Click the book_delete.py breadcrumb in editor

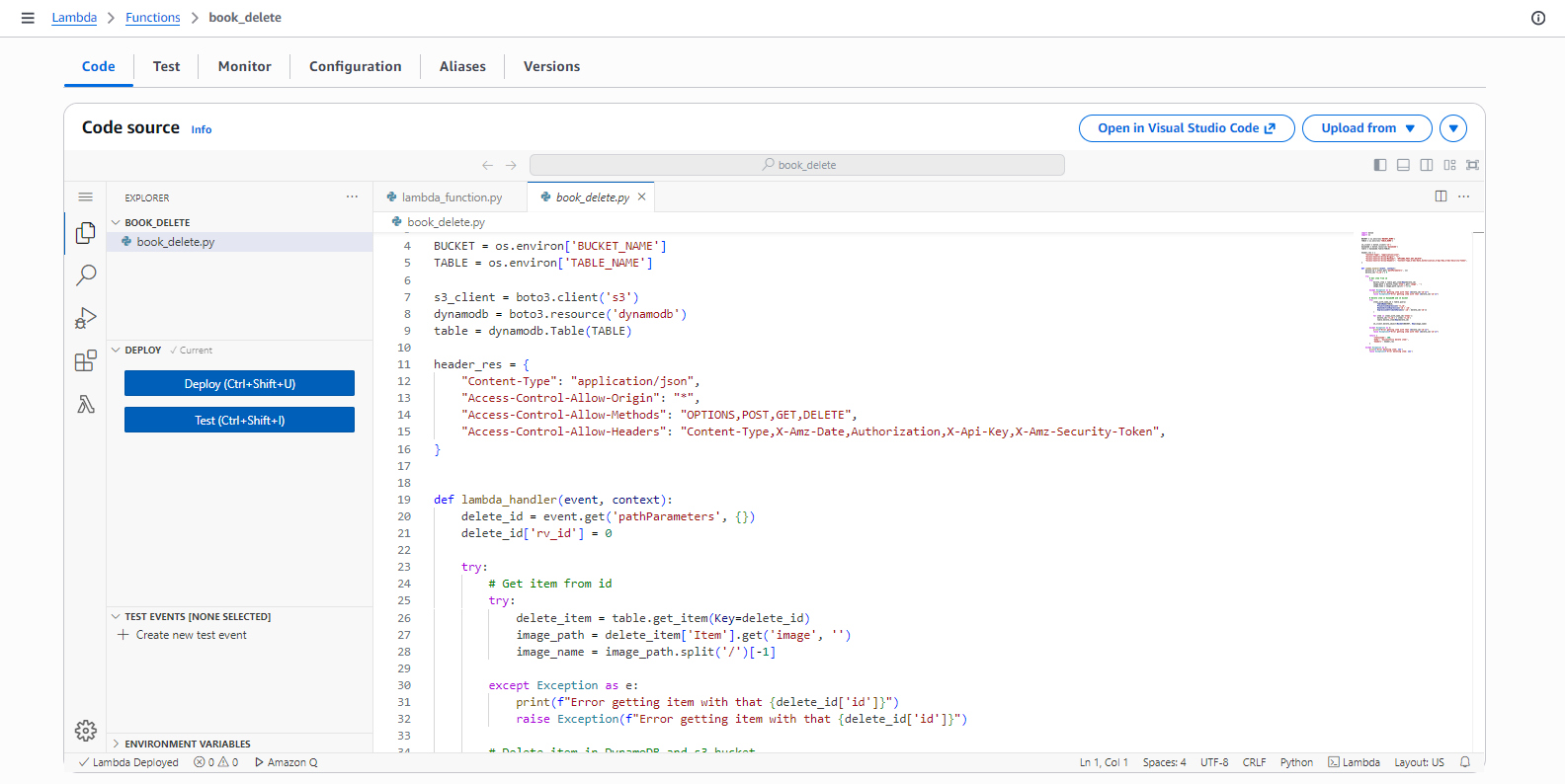[439, 222]
